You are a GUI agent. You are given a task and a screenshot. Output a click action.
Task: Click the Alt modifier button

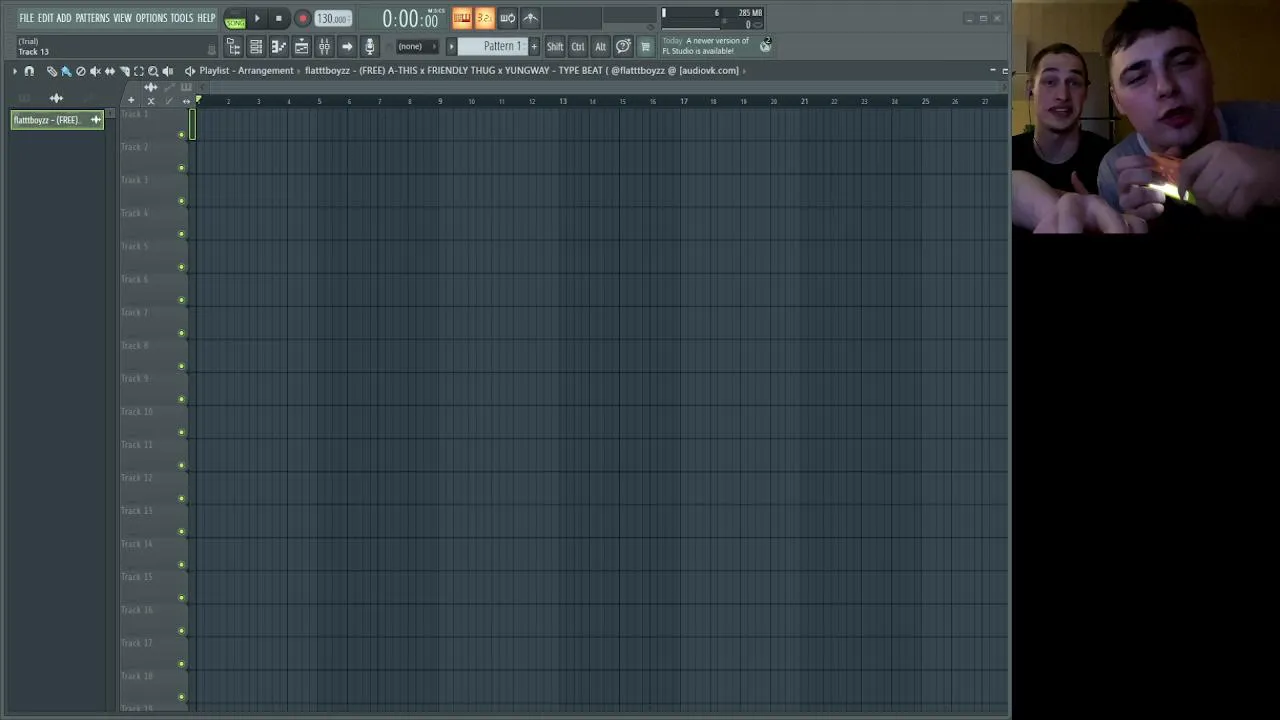tap(600, 47)
